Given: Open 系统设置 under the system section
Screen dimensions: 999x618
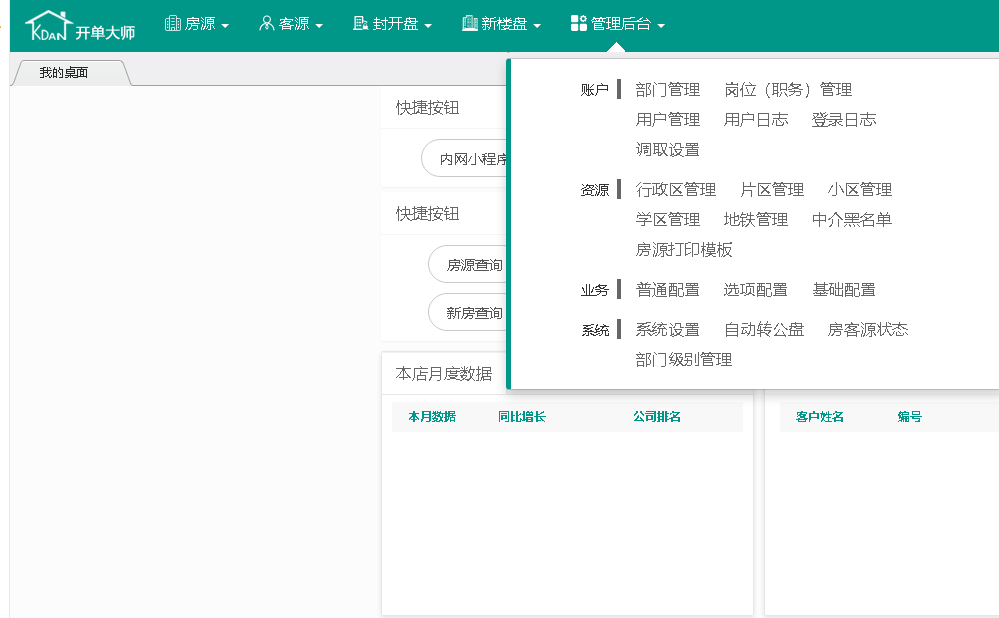Looking at the screenshot, I should pos(667,329).
